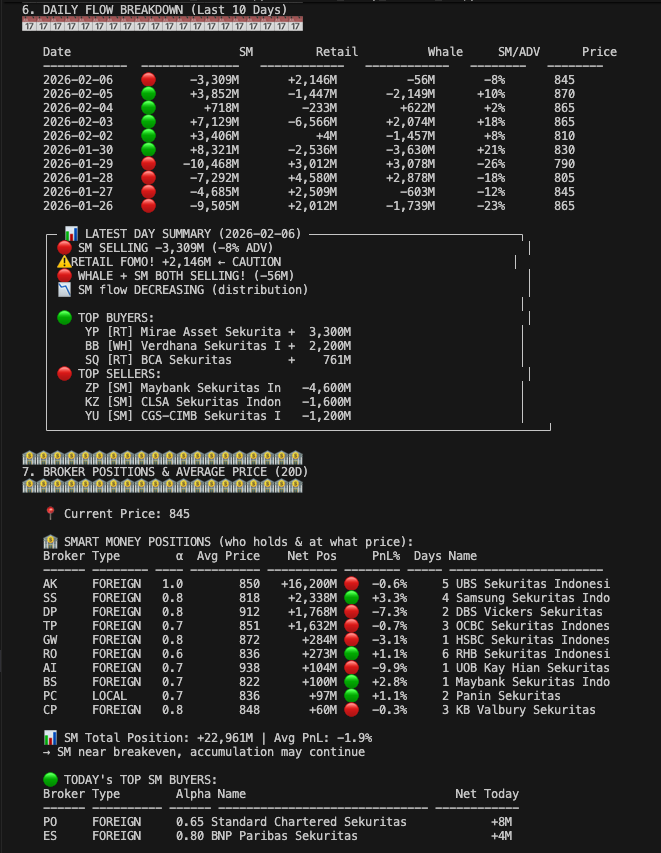The image size is (661, 853).
Task: Click 'YU [SM] CGS-CIMB Sekuritas I' seller line
Action: tap(218, 416)
